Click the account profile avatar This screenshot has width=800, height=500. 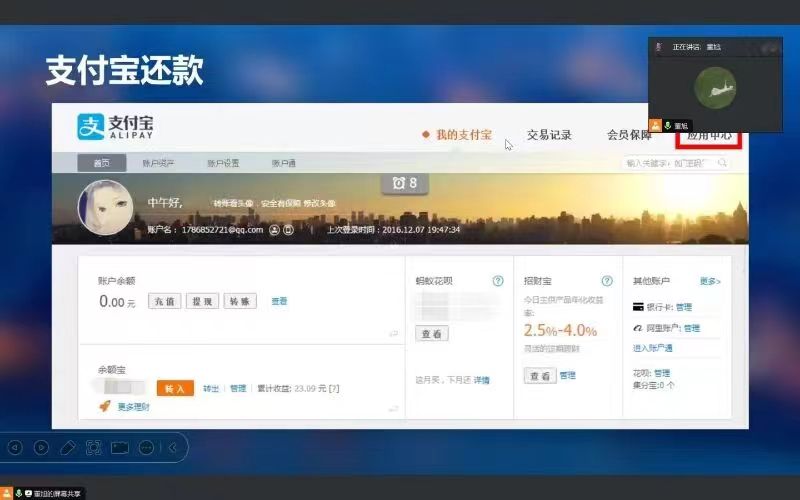106,208
